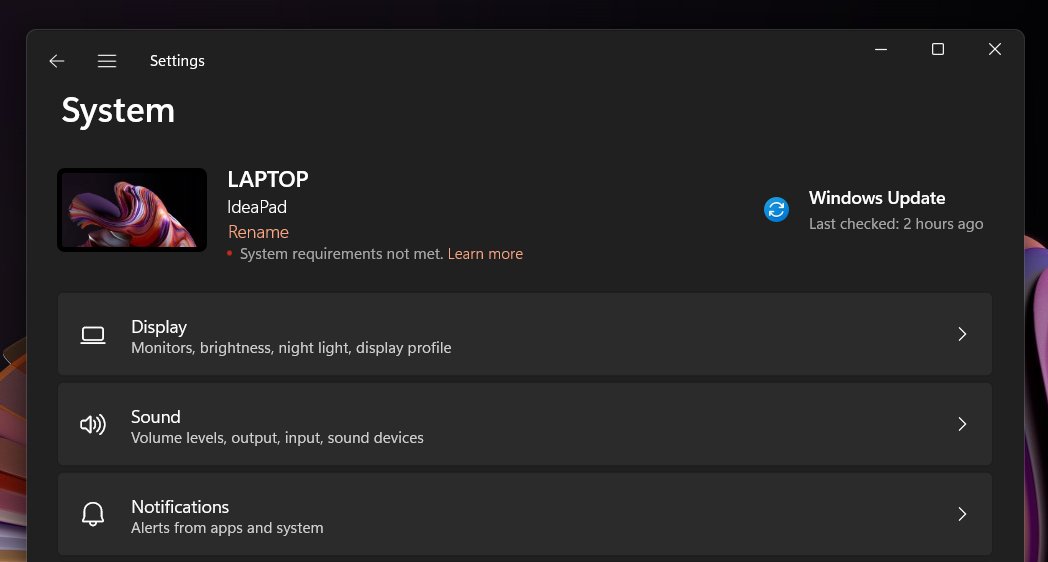Select the Notifications title text
This screenshot has height=562, width=1048.
pyautogui.click(x=180, y=507)
